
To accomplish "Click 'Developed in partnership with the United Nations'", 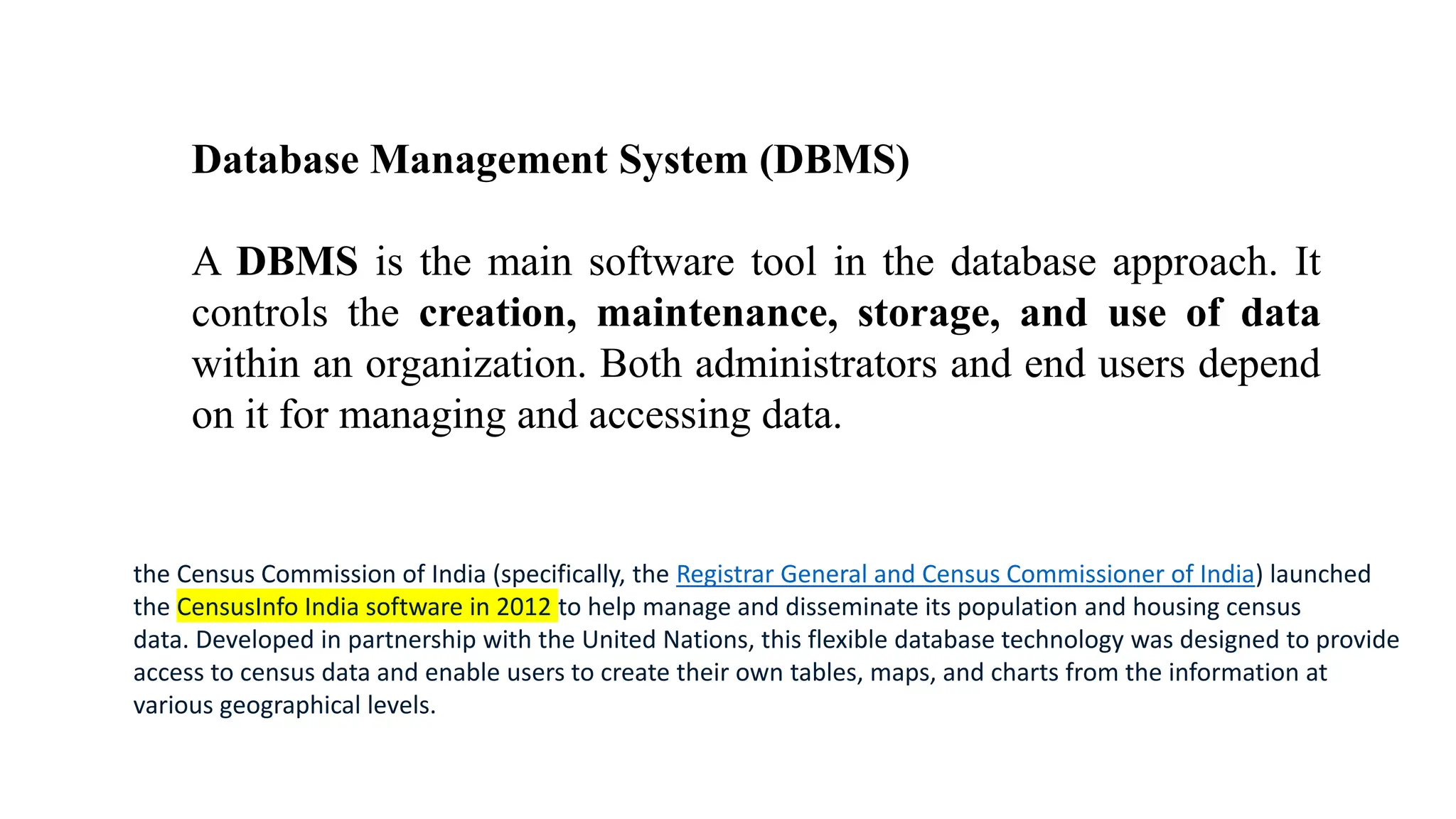I will [x=473, y=640].
